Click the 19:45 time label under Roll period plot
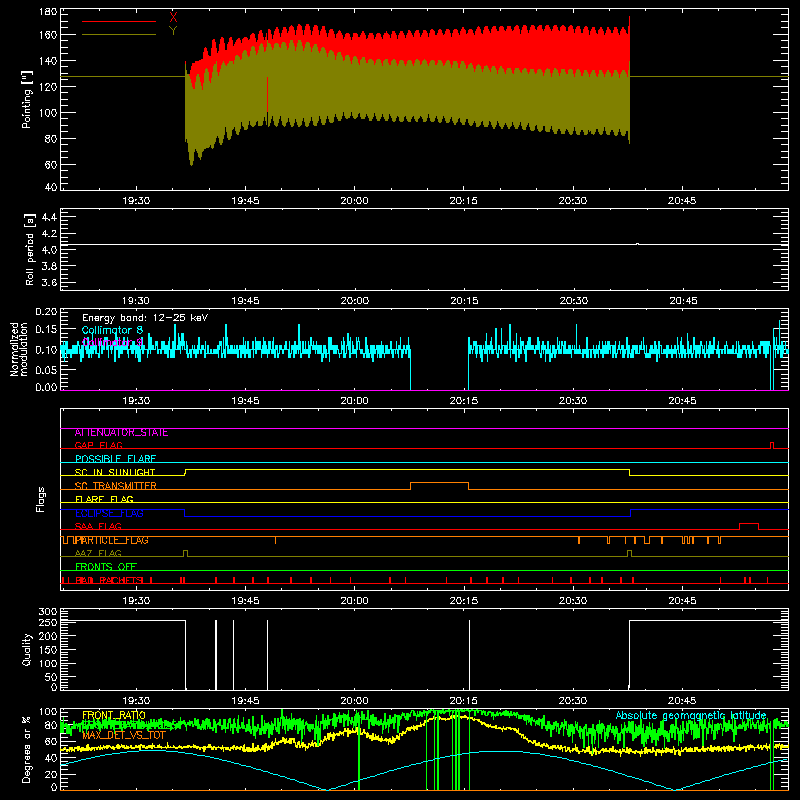The height and width of the screenshot is (800, 800). tap(245, 301)
